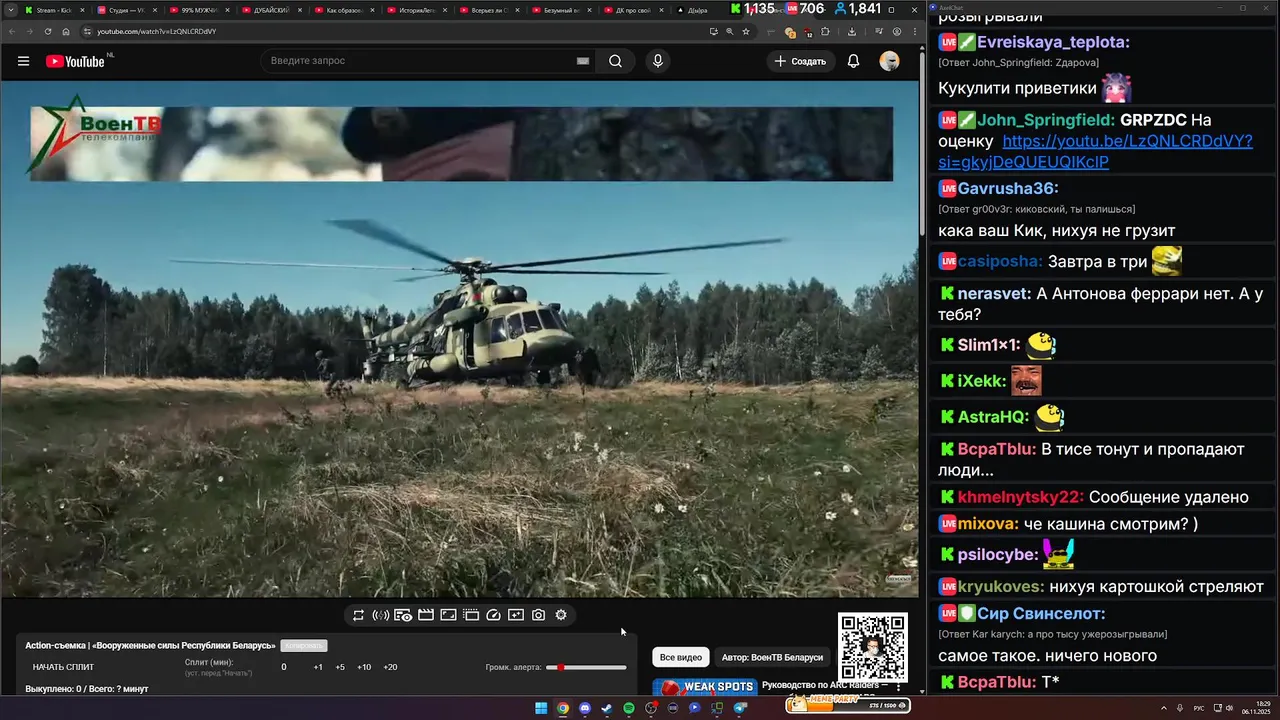Open the Windows Start menu
This screenshot has height=720, width=1280.
tap(541, 708)
